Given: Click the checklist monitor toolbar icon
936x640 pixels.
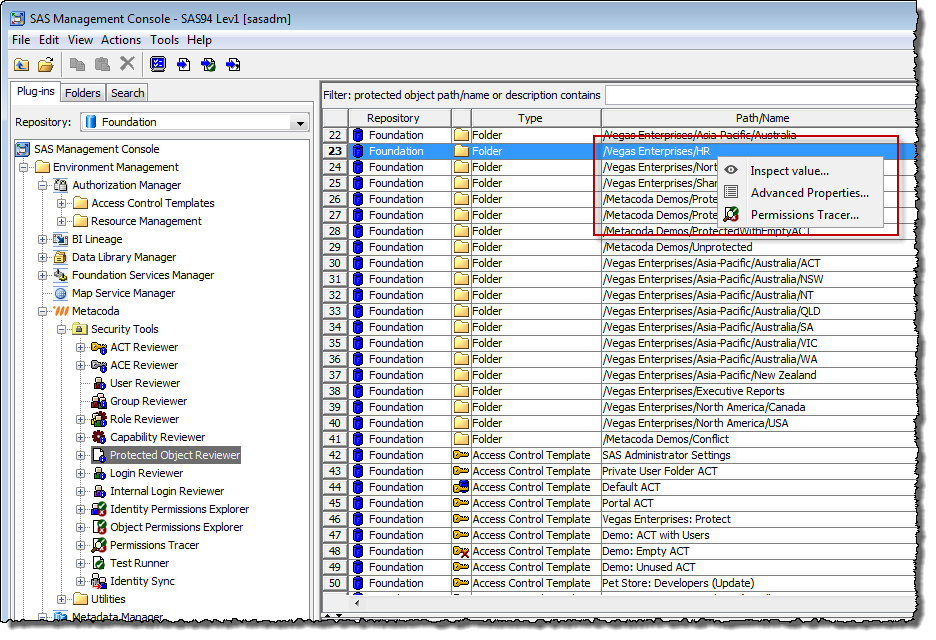Looking at the screenshot, I should pyautogui.click(x=158, y=64).
